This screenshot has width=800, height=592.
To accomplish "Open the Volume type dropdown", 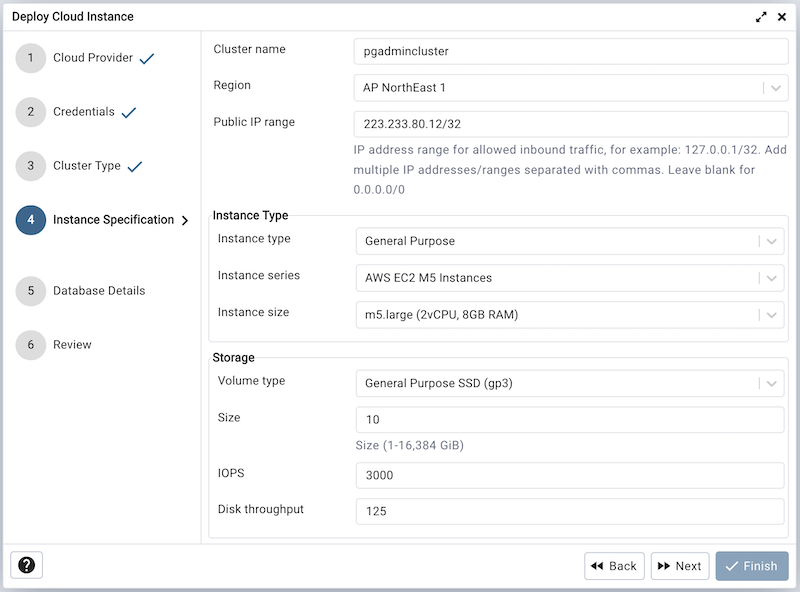I will (773, 382).
